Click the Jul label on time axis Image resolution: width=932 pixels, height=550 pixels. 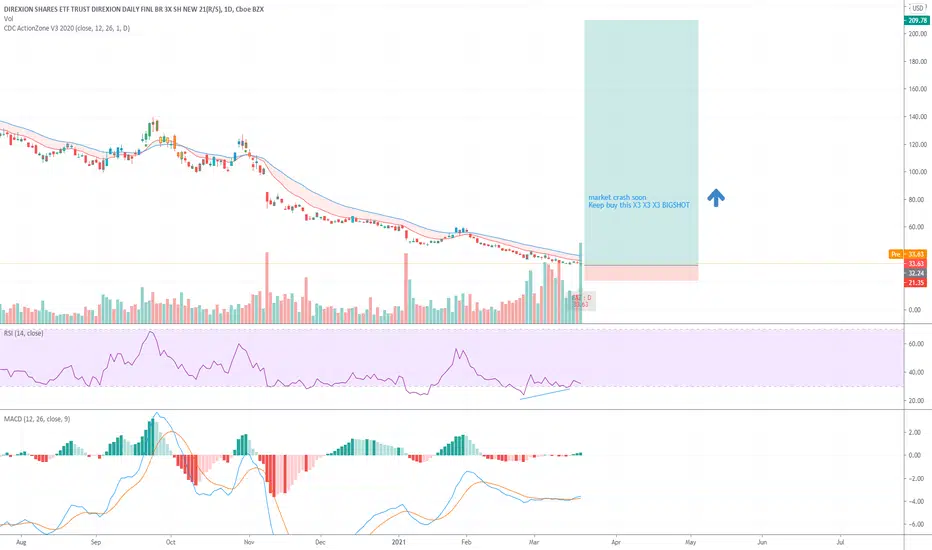pos(840,542)
